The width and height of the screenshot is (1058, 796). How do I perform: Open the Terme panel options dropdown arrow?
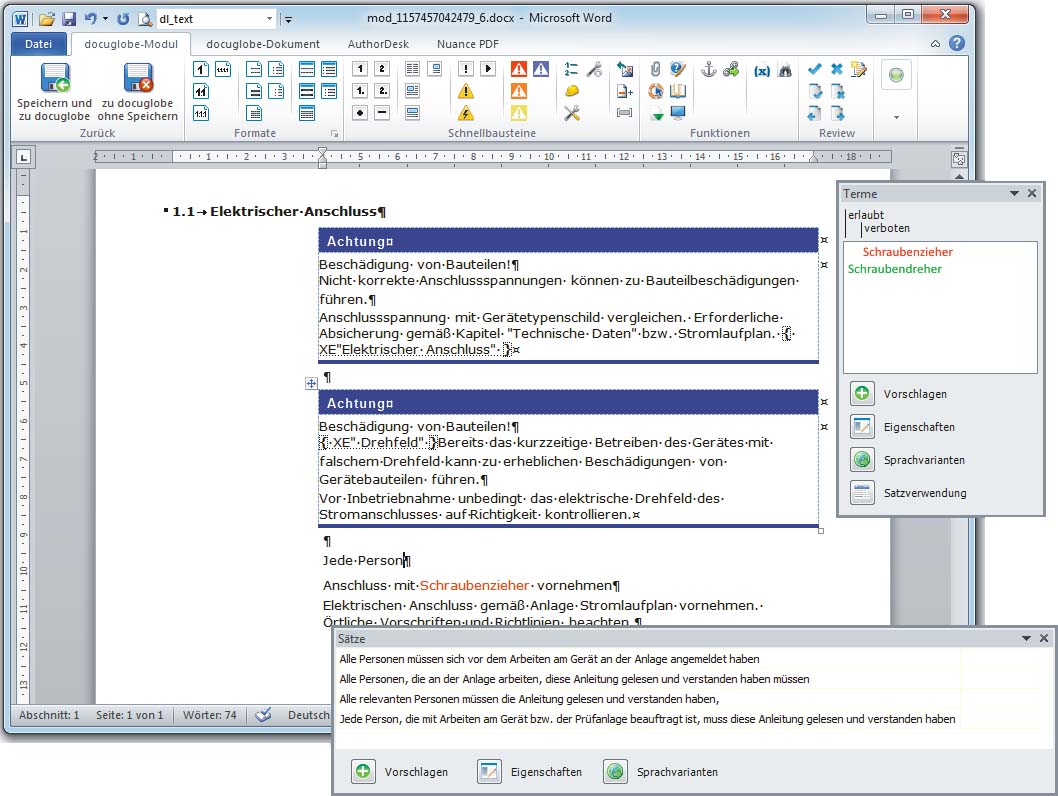coord(1014,193)
